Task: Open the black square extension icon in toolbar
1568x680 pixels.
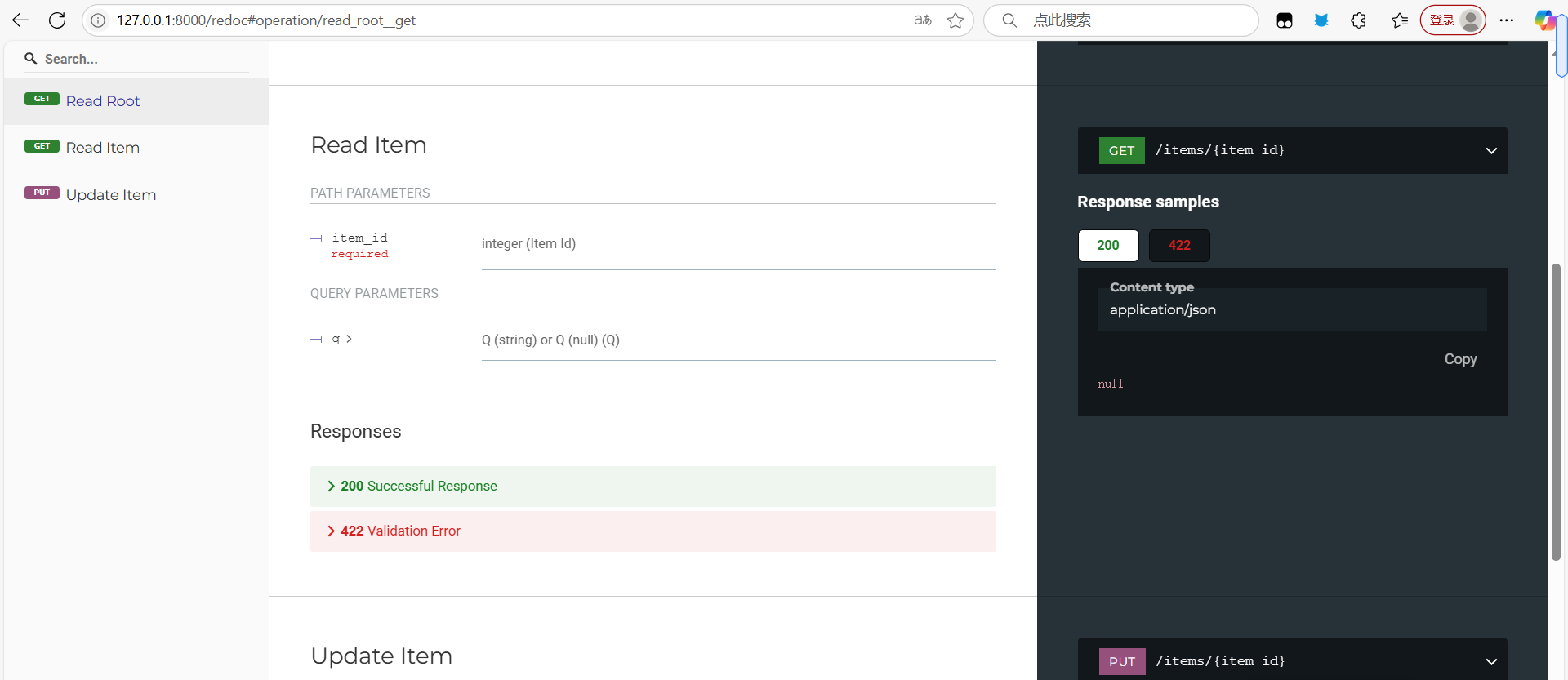Action: (1285, 20)
